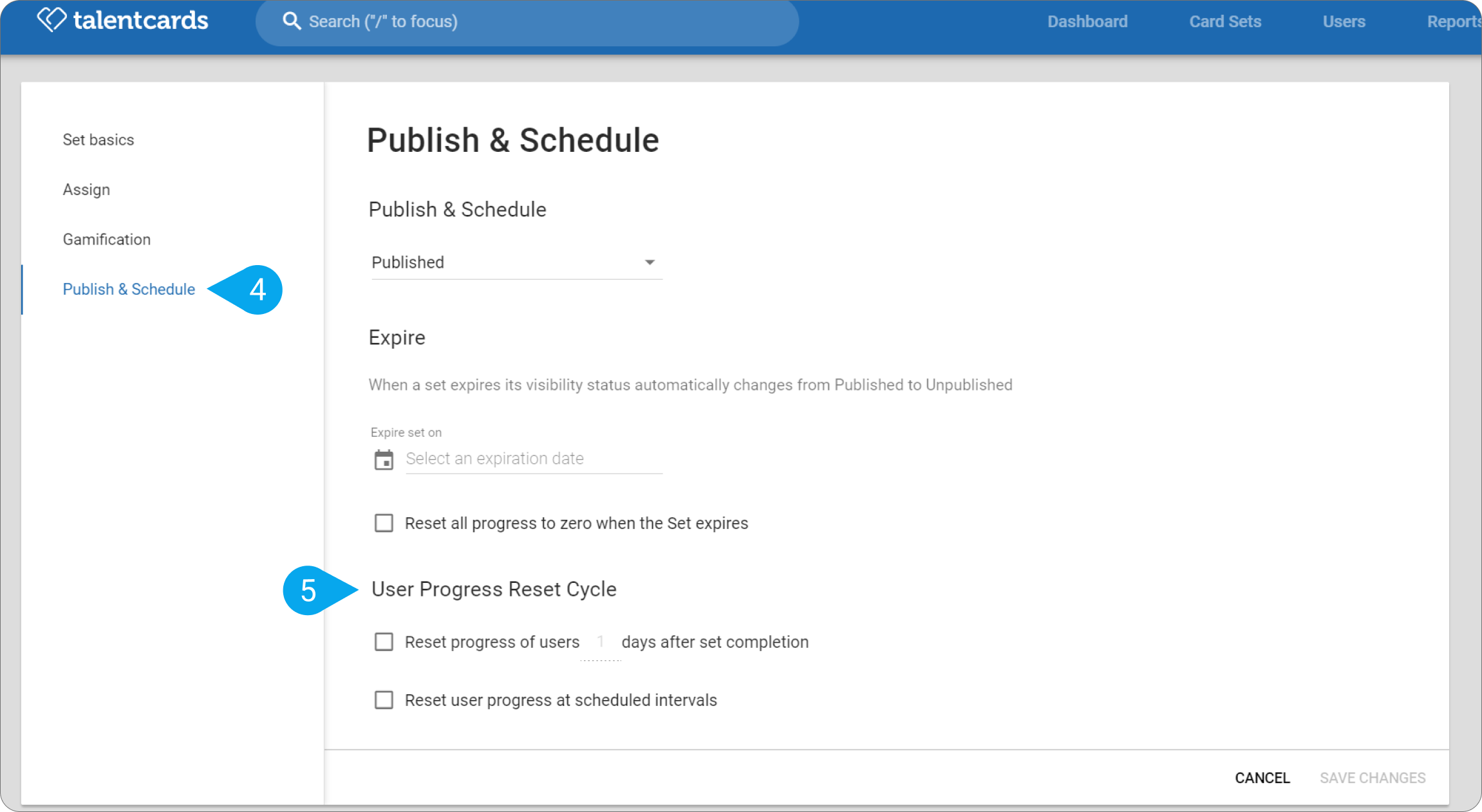Tick reset user progress at scheduled intervals
1482x812 pixels.
point(384,699)
